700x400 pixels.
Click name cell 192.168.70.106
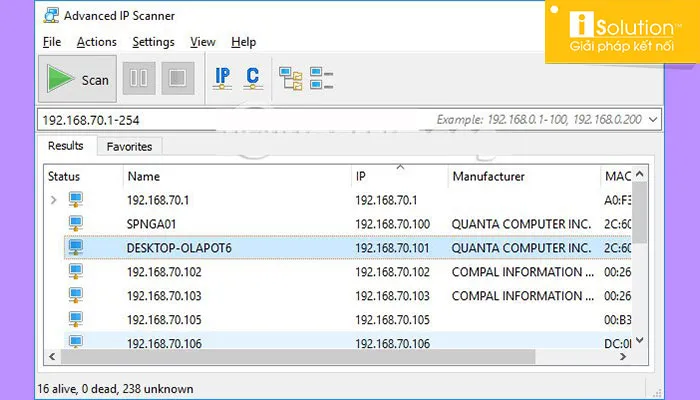tap(164, 343)
